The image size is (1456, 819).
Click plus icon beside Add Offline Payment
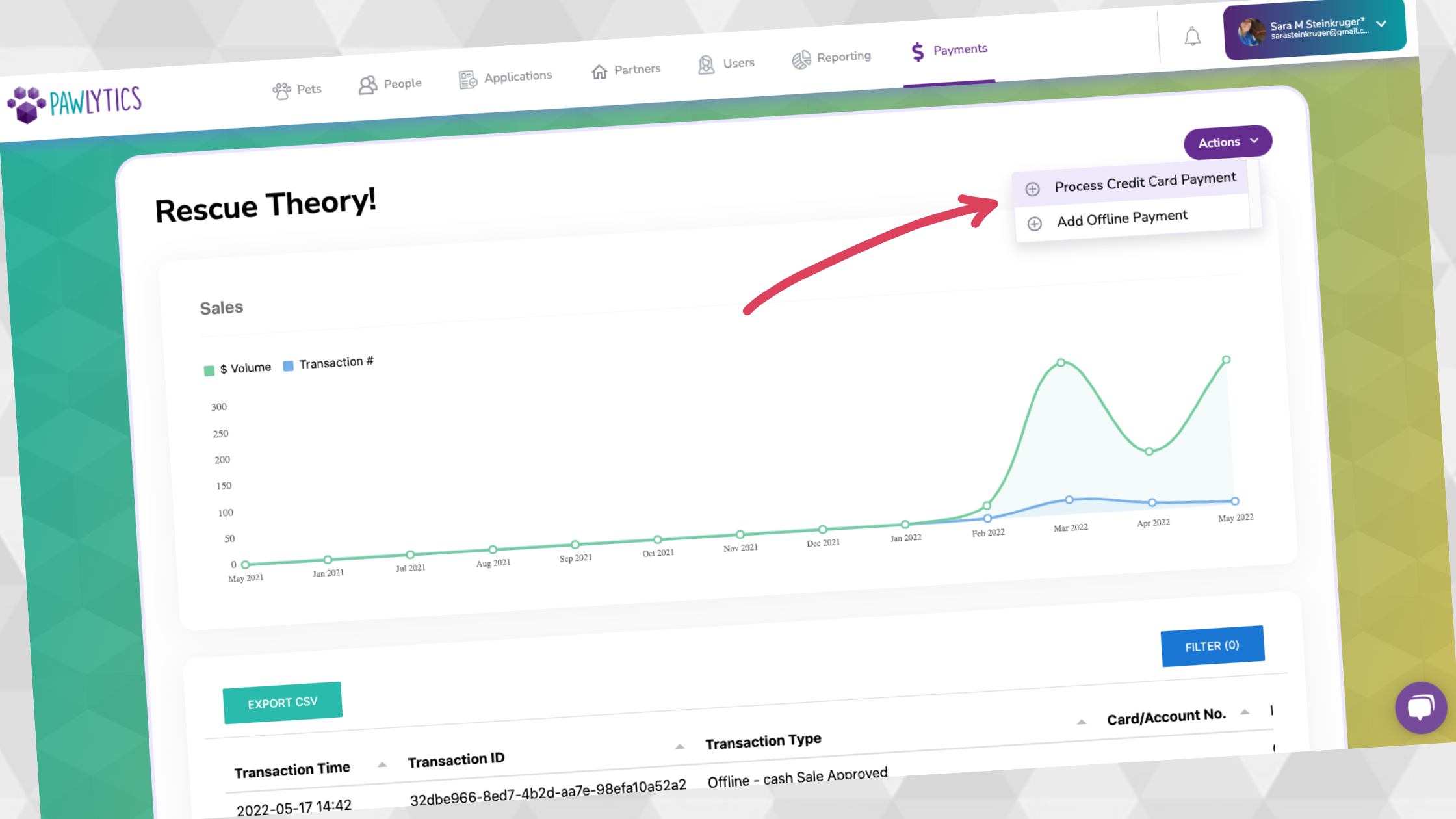(1034, 224)
